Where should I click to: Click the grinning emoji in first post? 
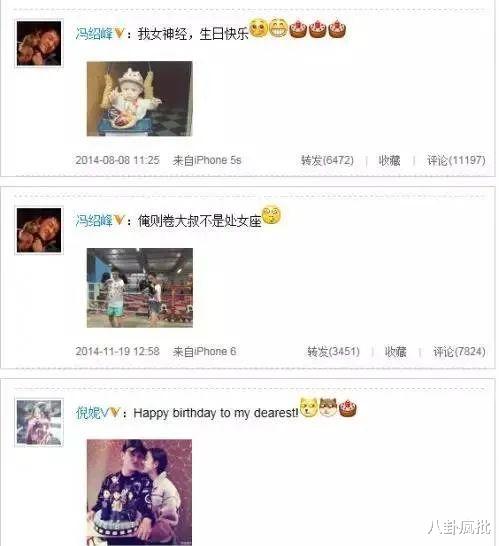[278, 28]
